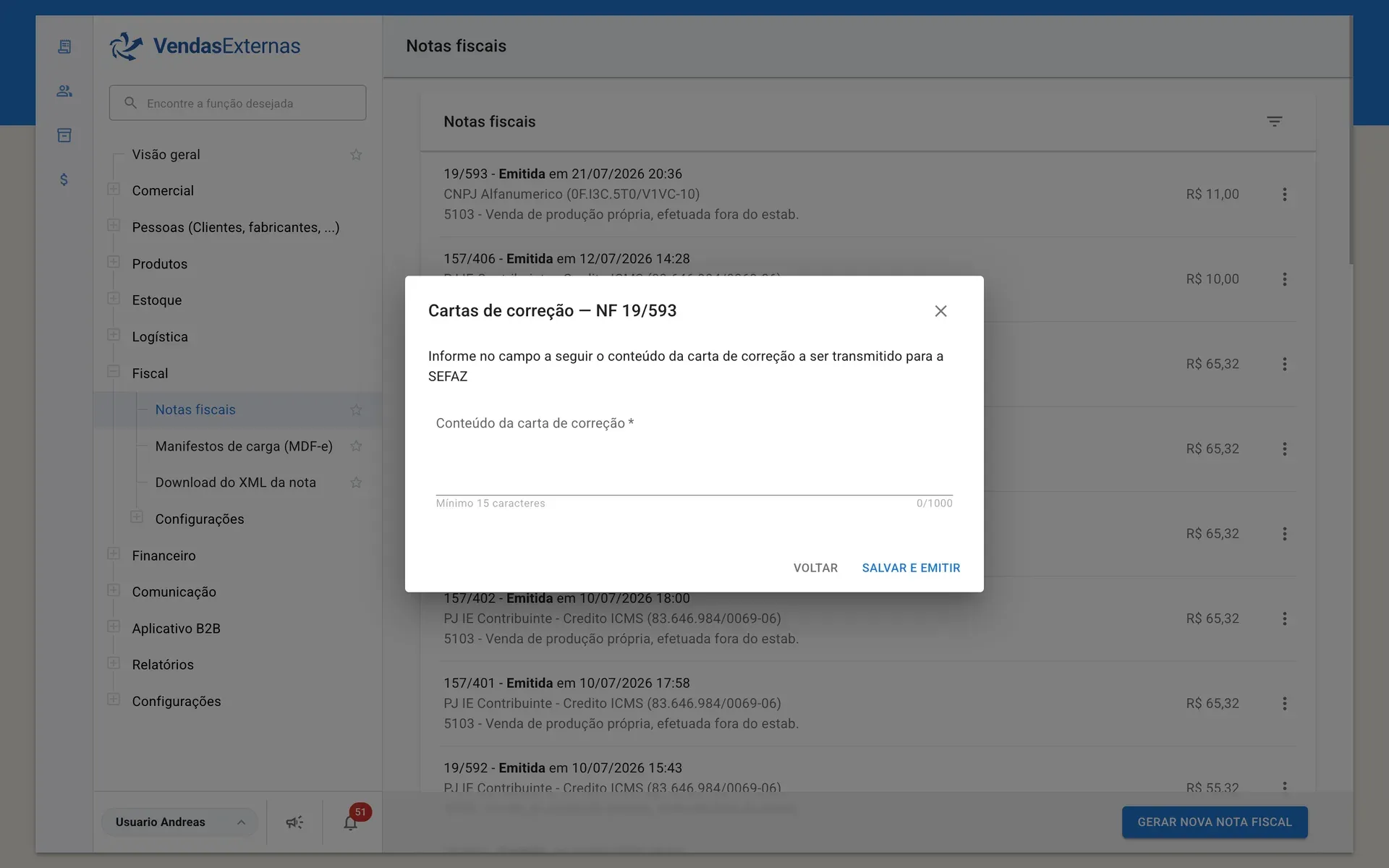Focus the Conteúdo da carta de correção field
Viewport: 1389px width, 868px height.
pyautogui.click(x=694, y=454)
